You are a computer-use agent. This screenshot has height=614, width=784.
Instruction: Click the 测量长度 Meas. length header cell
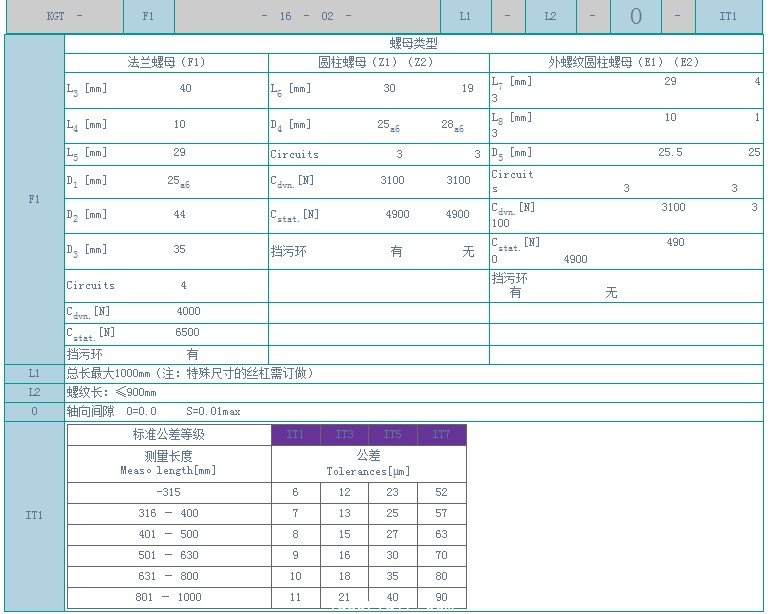[169, 463]
